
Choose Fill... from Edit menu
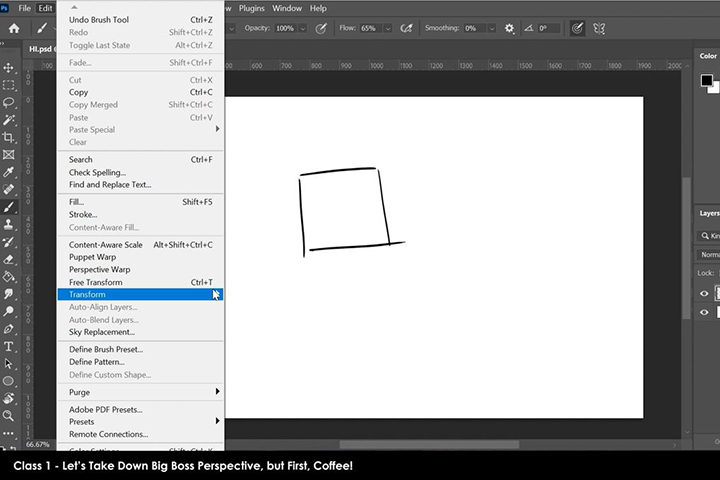[x=140, y=202]
